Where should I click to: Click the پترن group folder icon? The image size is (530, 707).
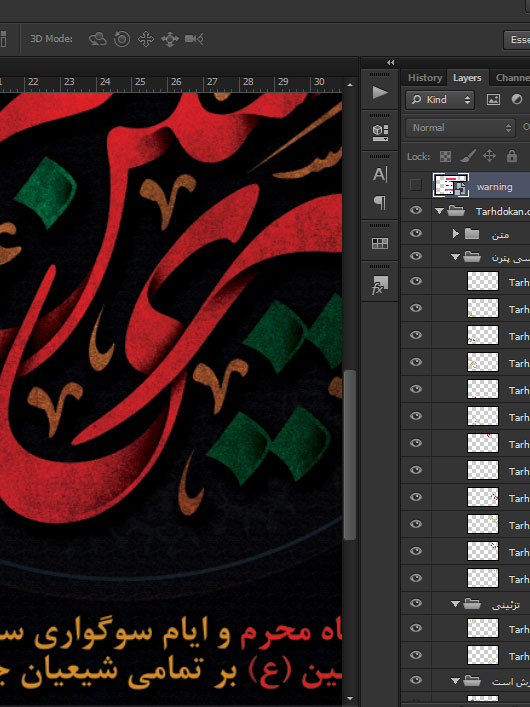pyautogui.click(x=472, y=257)
